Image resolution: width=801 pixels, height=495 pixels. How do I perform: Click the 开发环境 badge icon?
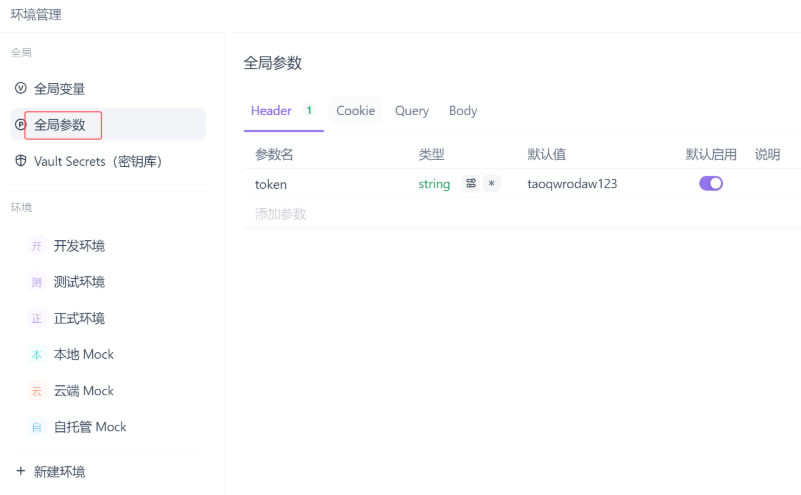37,246
